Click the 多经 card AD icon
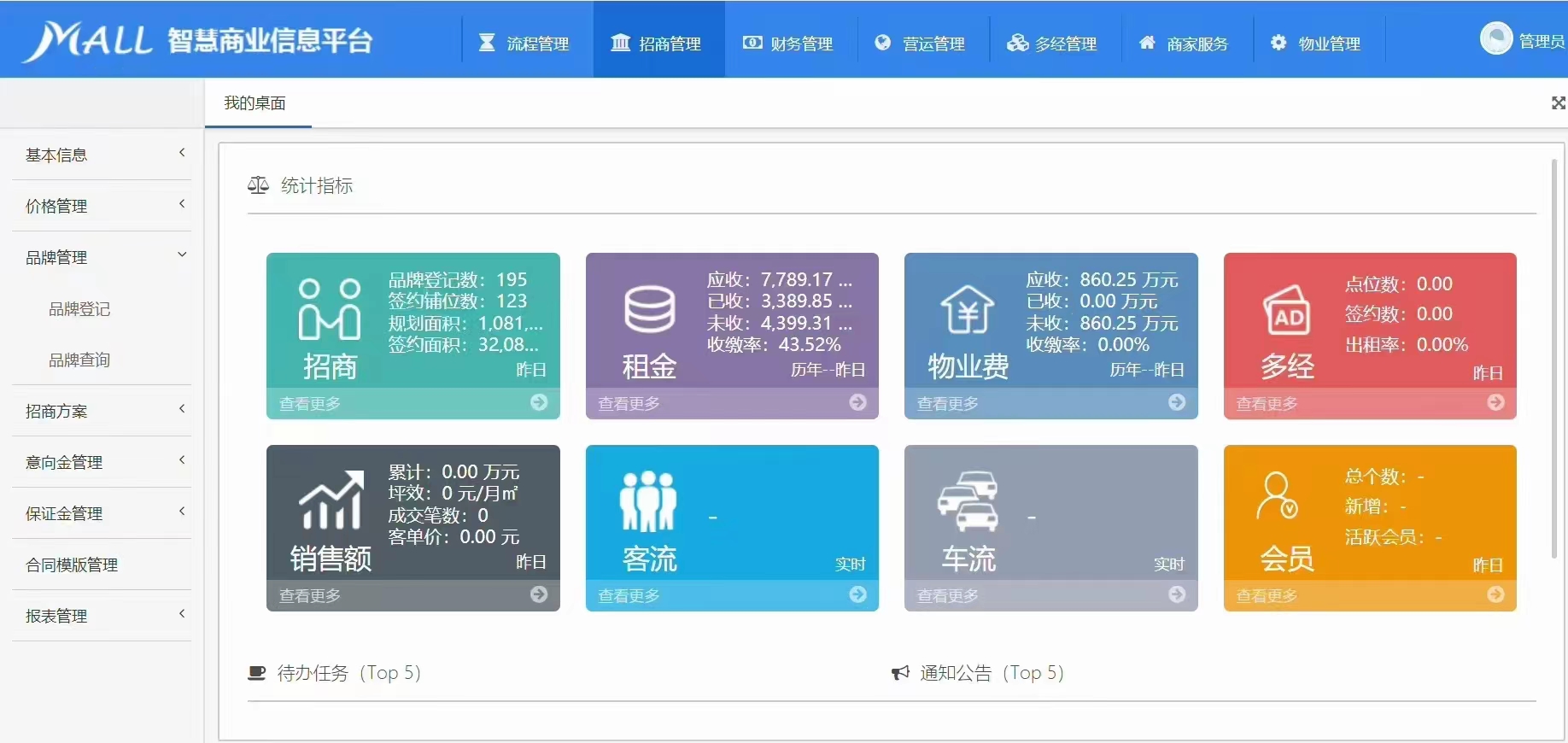 click(x=1287, y=311)
